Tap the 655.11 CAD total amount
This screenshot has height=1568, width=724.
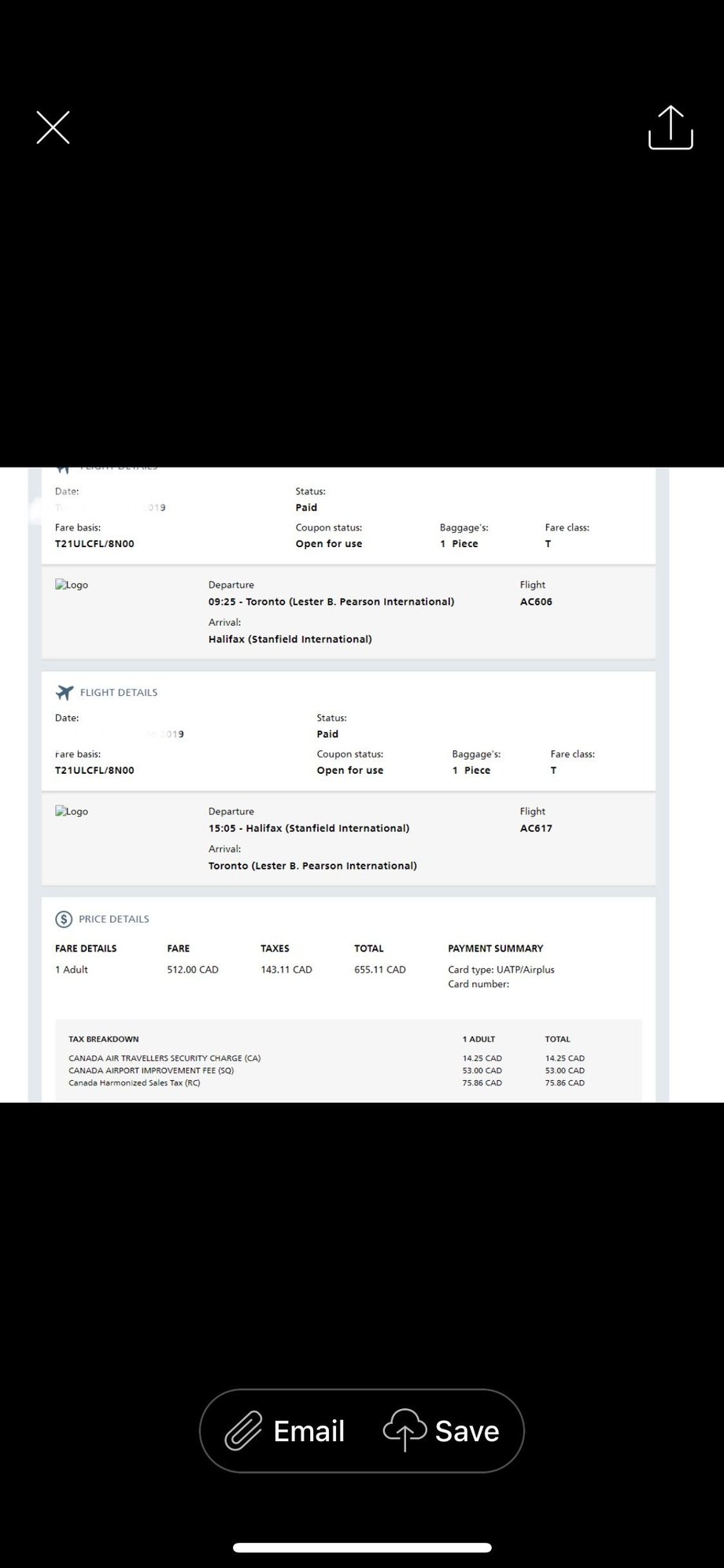click(x=380, y=970)
